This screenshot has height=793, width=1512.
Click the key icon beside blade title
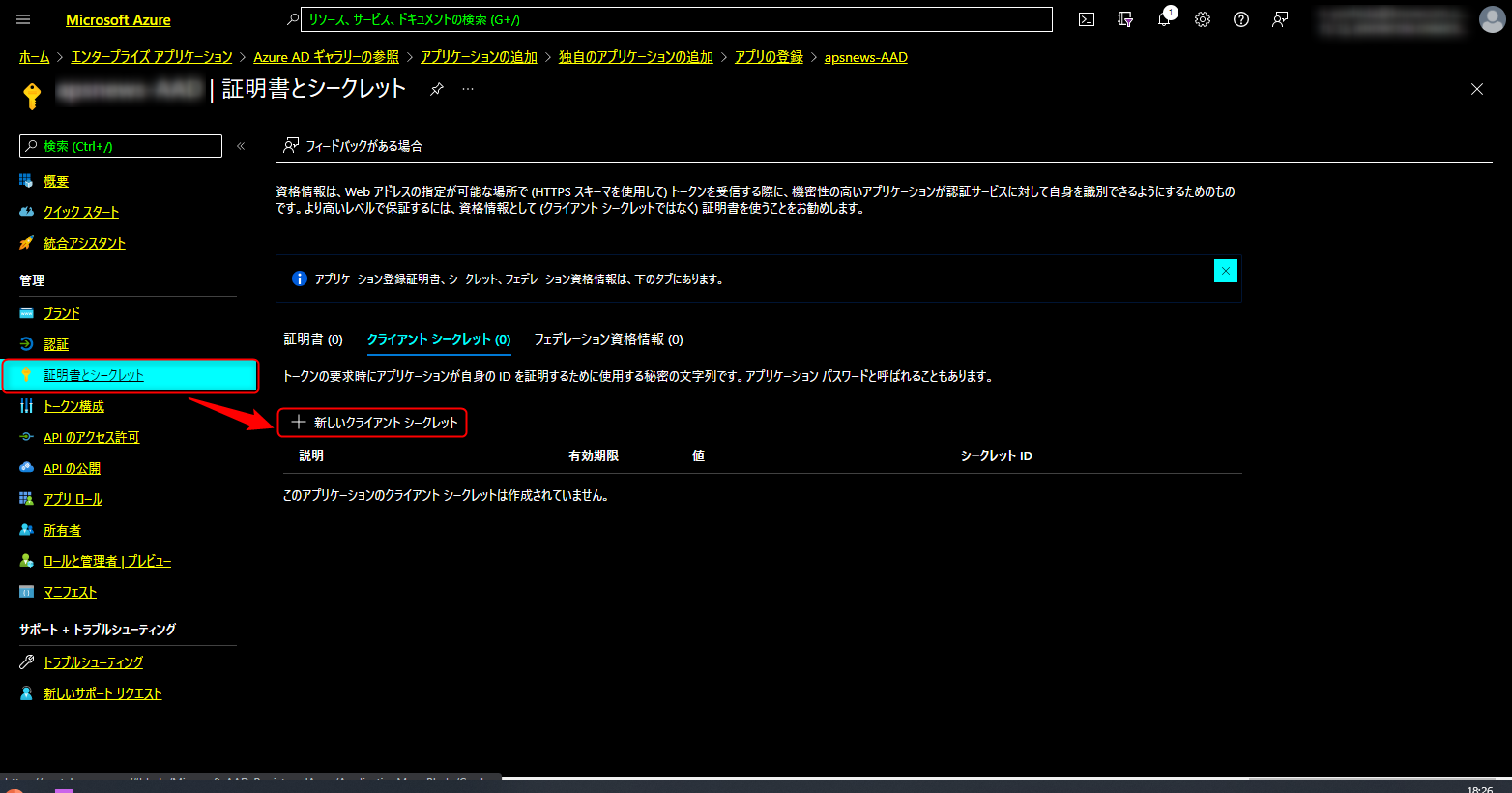[32, 96]
